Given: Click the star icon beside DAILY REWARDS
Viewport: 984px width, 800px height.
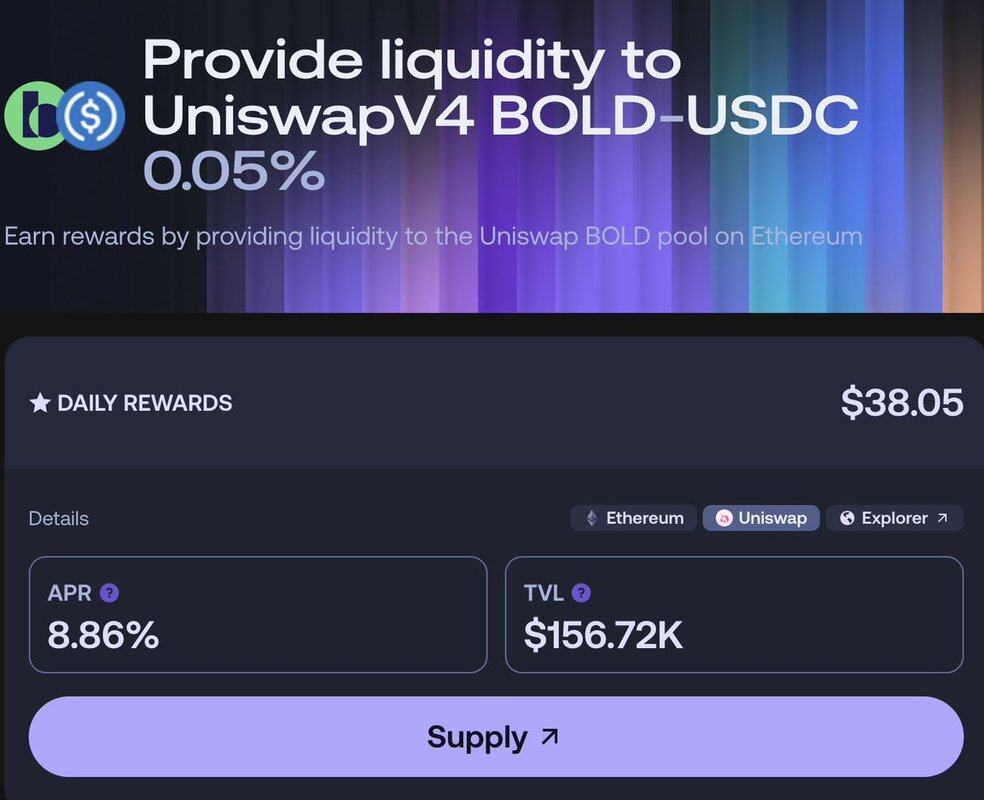Looking at the screenshot, I should click(40, 403).
